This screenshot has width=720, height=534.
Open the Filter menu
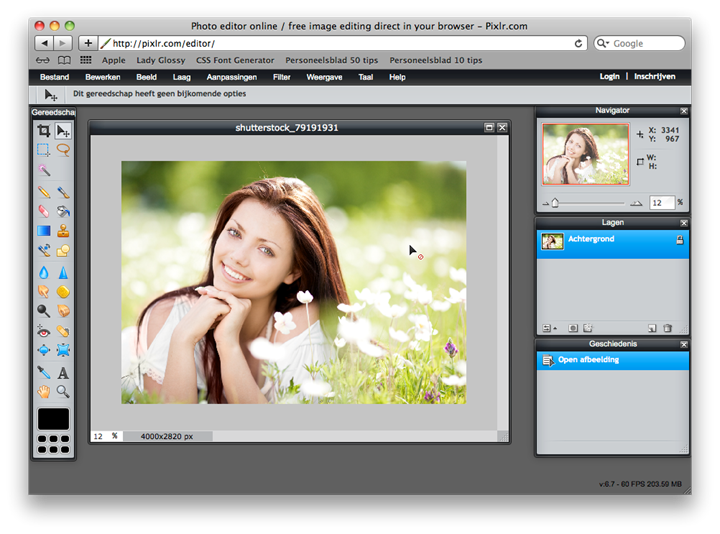282,77
